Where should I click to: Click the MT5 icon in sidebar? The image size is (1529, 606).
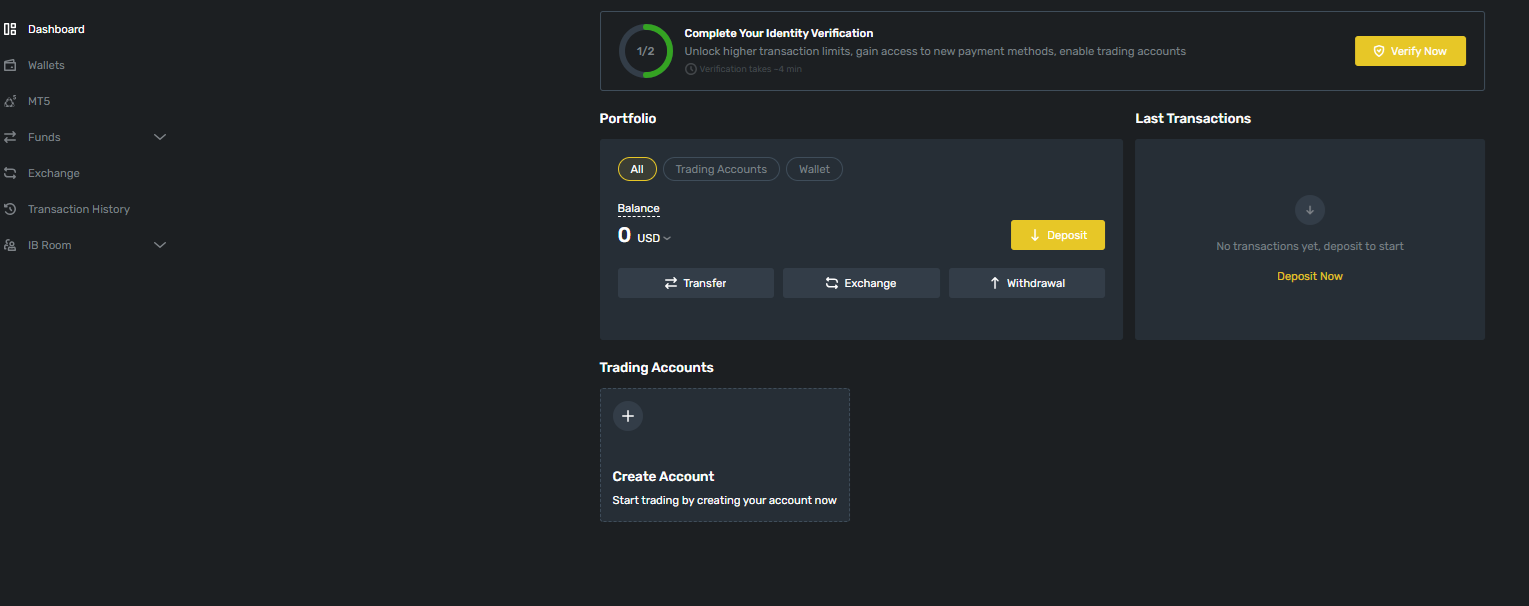click(10, 101)
